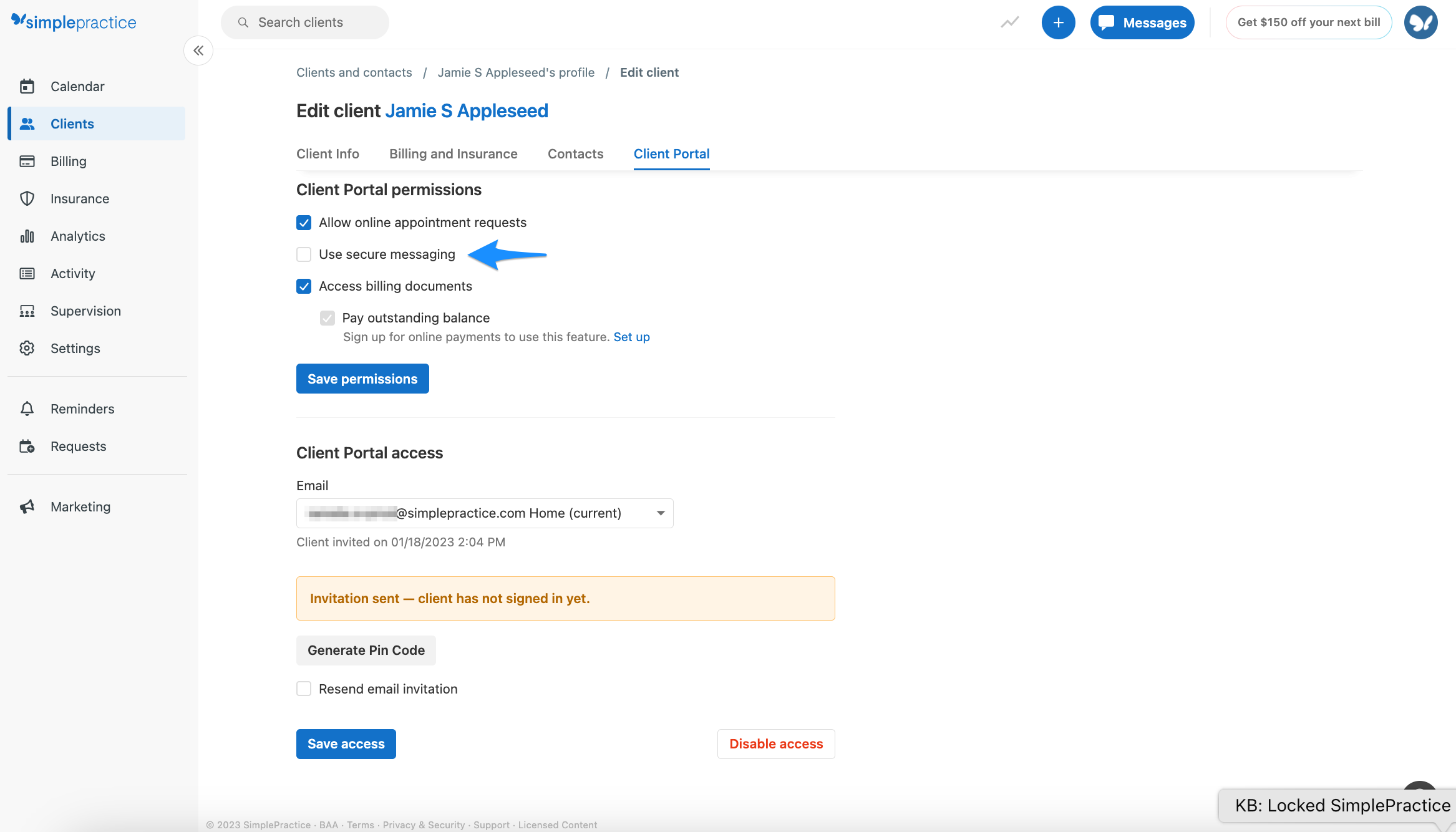
Task: Toggle Pay outstanding balance checkbox
Action: point(328,318)
